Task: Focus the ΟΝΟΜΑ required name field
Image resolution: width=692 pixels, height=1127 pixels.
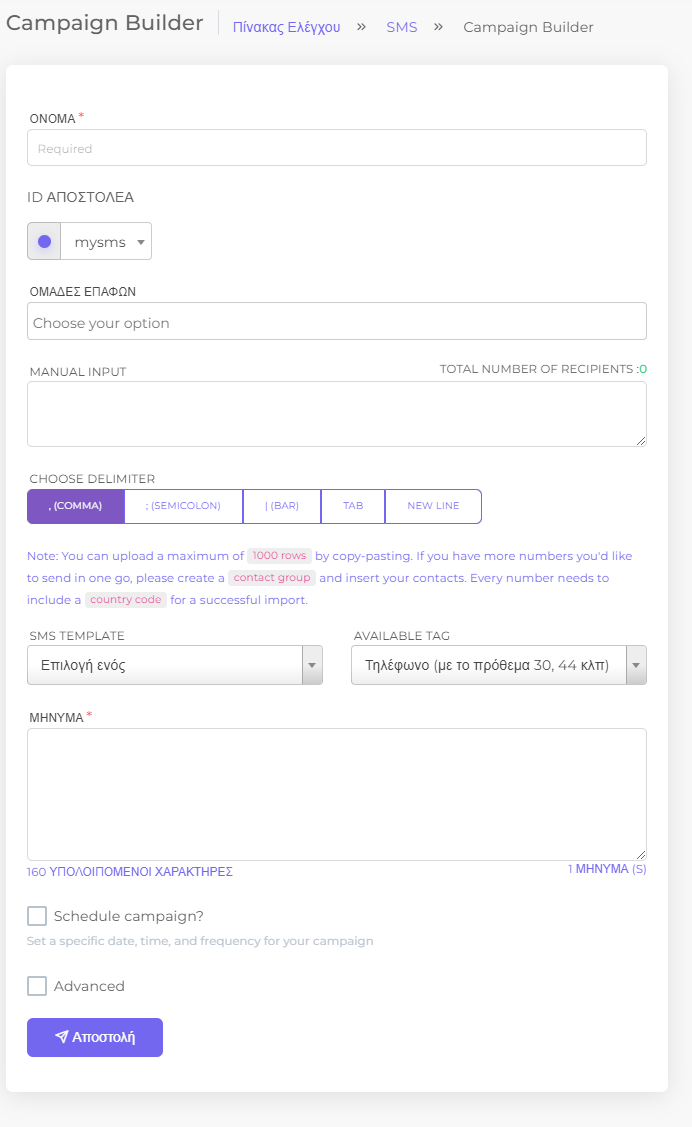Action: 337,148
